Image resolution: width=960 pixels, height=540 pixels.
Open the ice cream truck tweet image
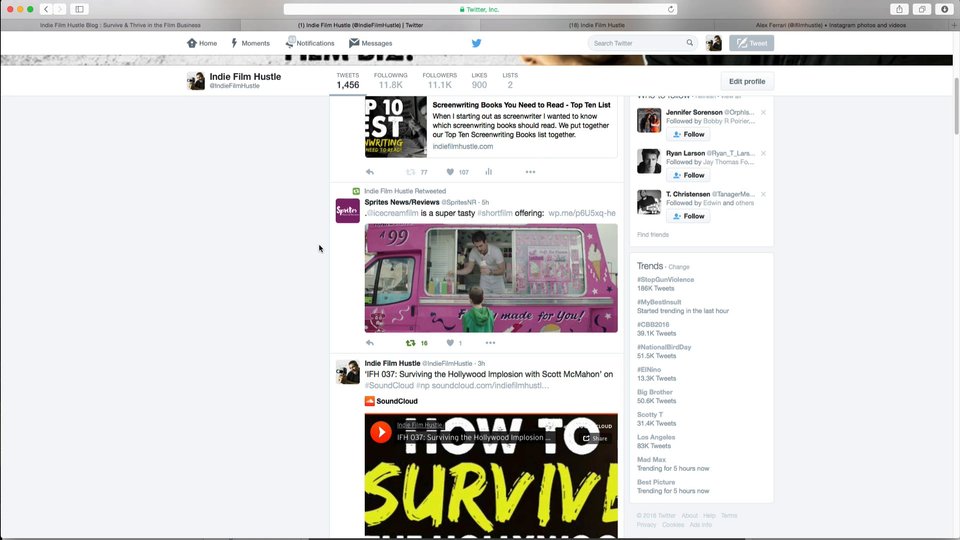[491, 278]
